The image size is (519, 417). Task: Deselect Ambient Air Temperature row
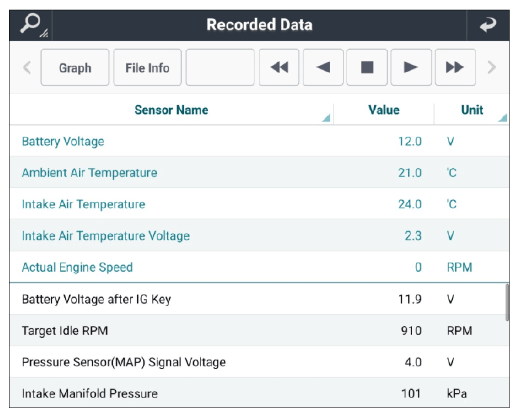pos(259,173)
